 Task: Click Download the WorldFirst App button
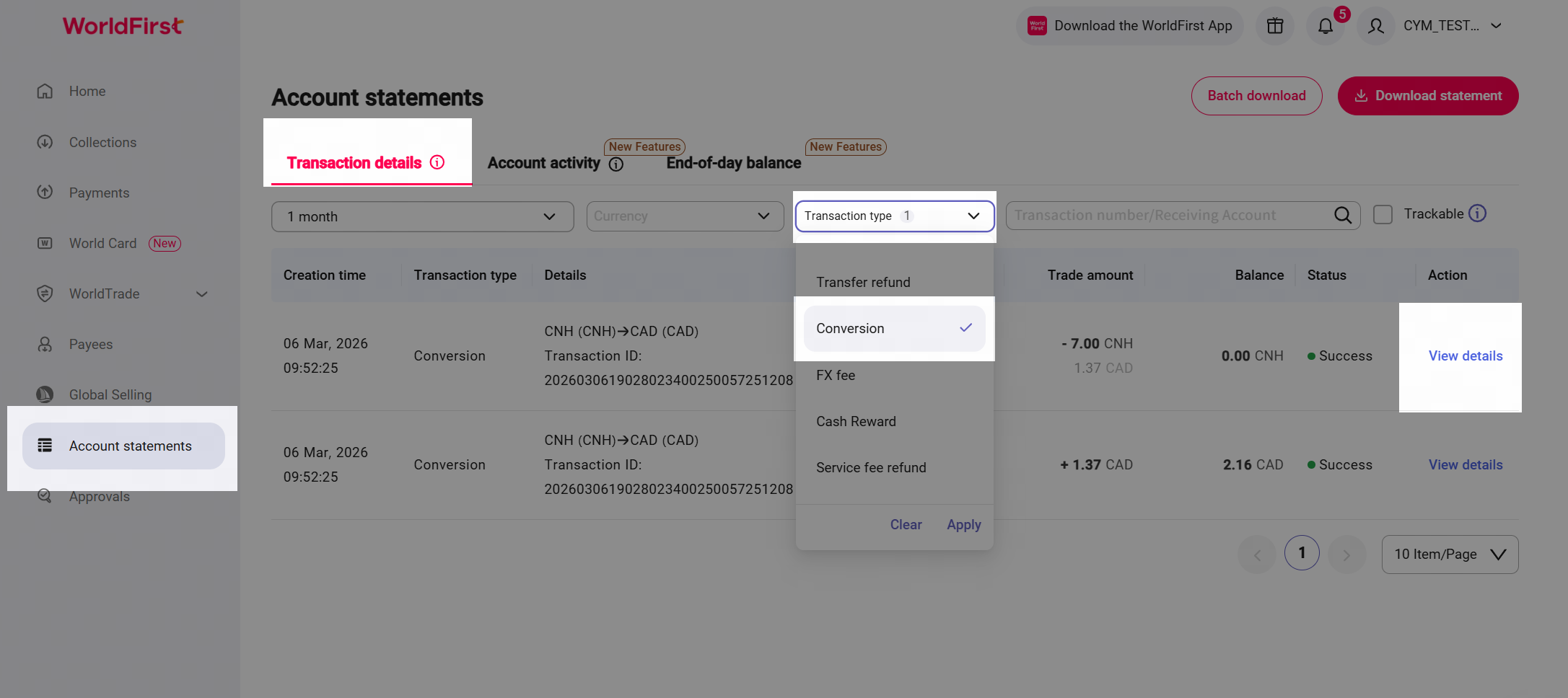tap(1130, 26)
